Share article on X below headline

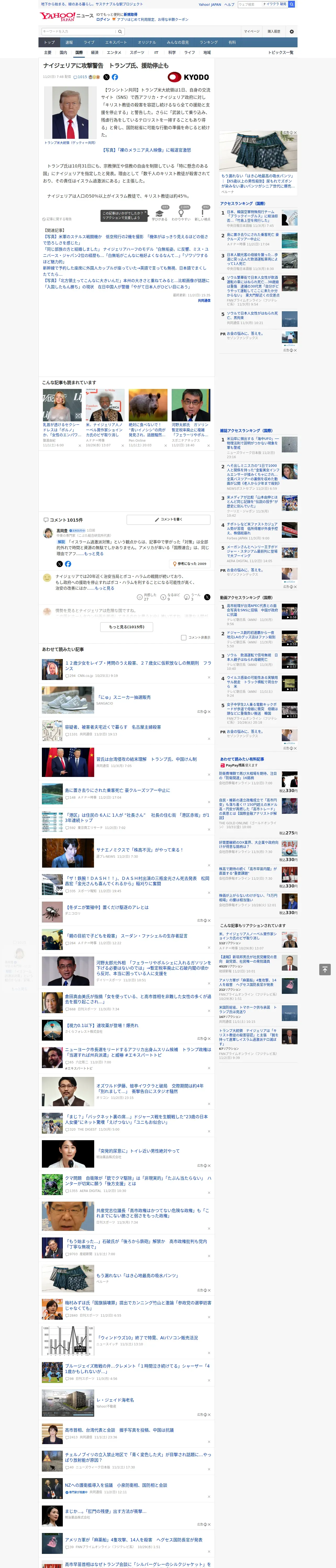[106, 77]
